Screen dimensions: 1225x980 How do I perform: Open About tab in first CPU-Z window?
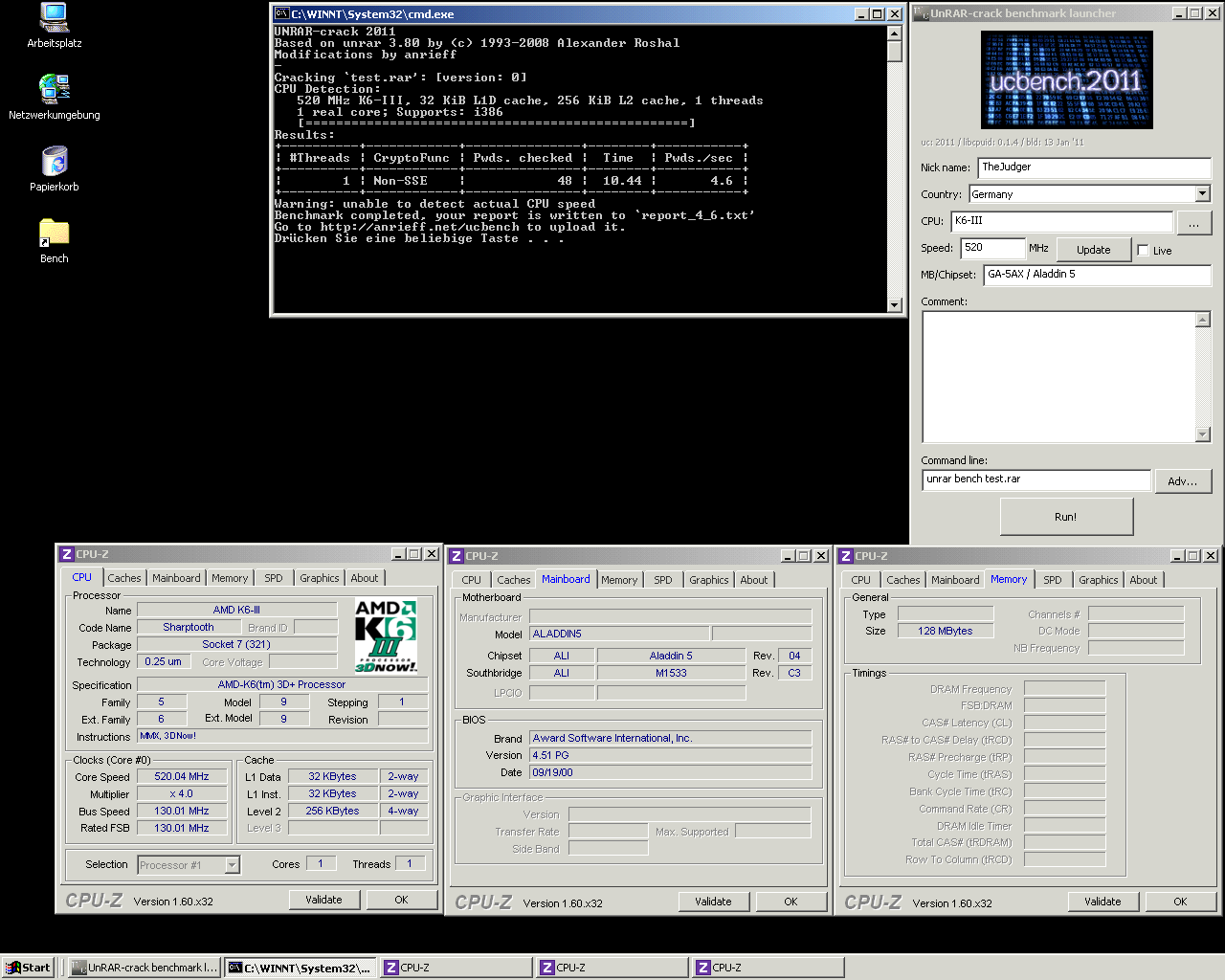coord(365,578)
